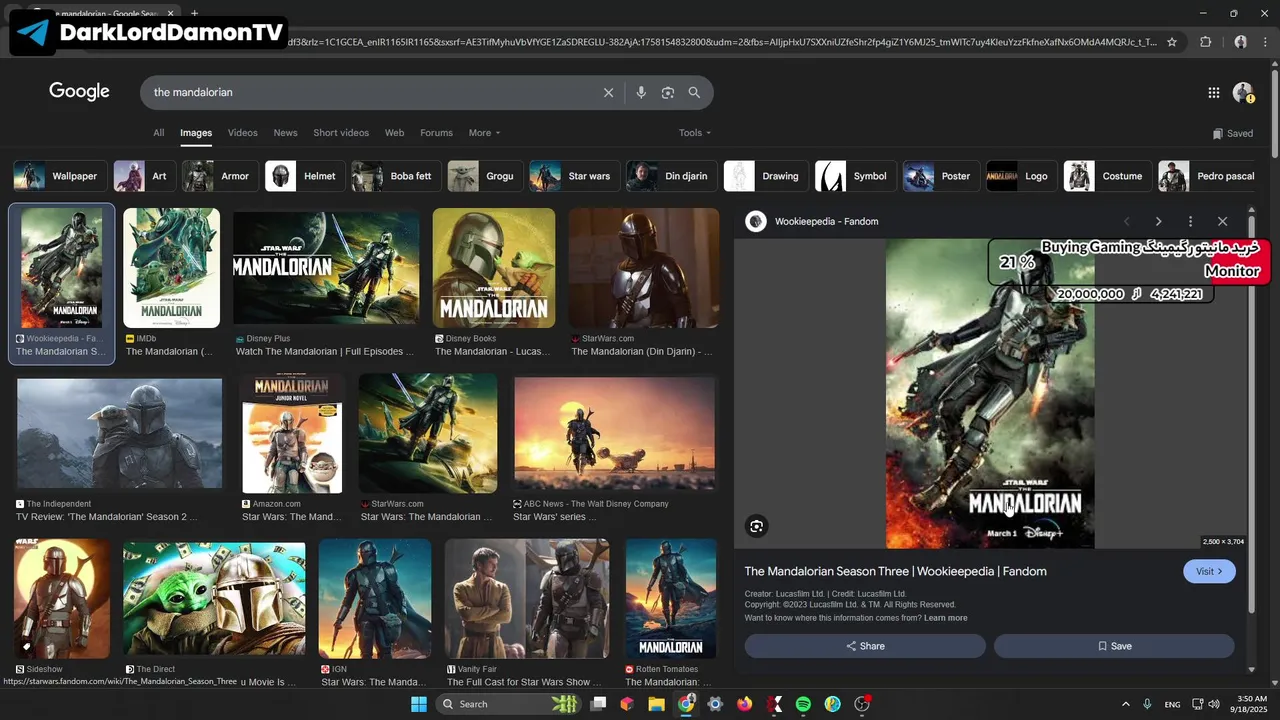The image size is (1280, 720).
Task: Filter images by Helmet chip
Action: click(x=304, y=176)
